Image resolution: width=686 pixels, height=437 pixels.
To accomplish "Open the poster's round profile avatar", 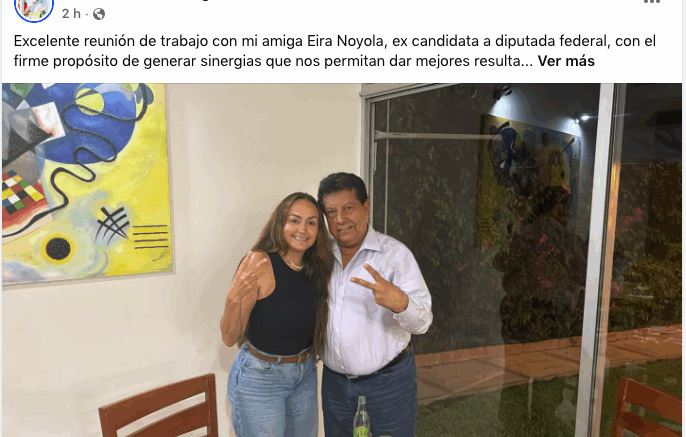I will point(34,8).
